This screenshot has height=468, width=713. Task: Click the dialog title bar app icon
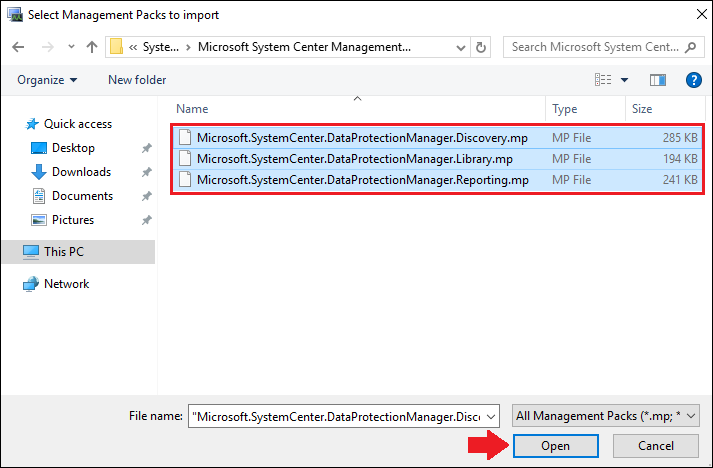tap(15, 14)
